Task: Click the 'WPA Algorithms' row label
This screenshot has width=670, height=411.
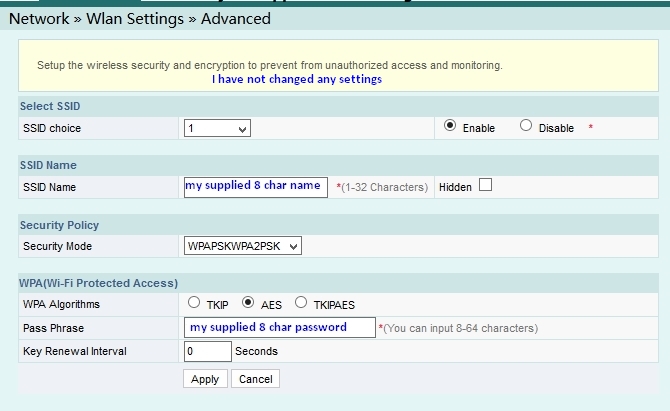Action: (x=62, y=304)
